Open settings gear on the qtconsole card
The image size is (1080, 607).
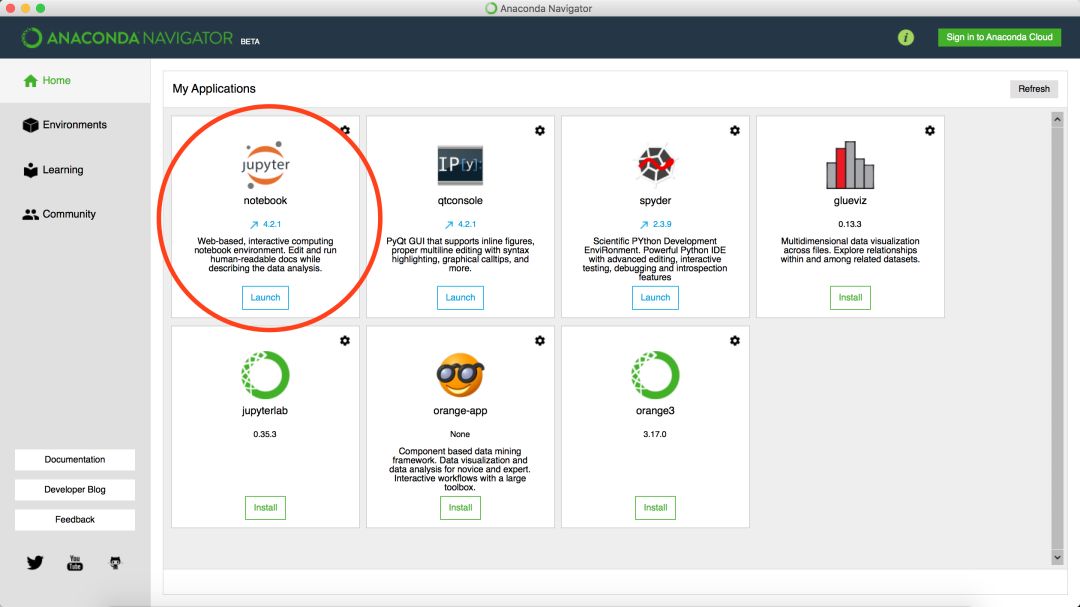point(540,130)
